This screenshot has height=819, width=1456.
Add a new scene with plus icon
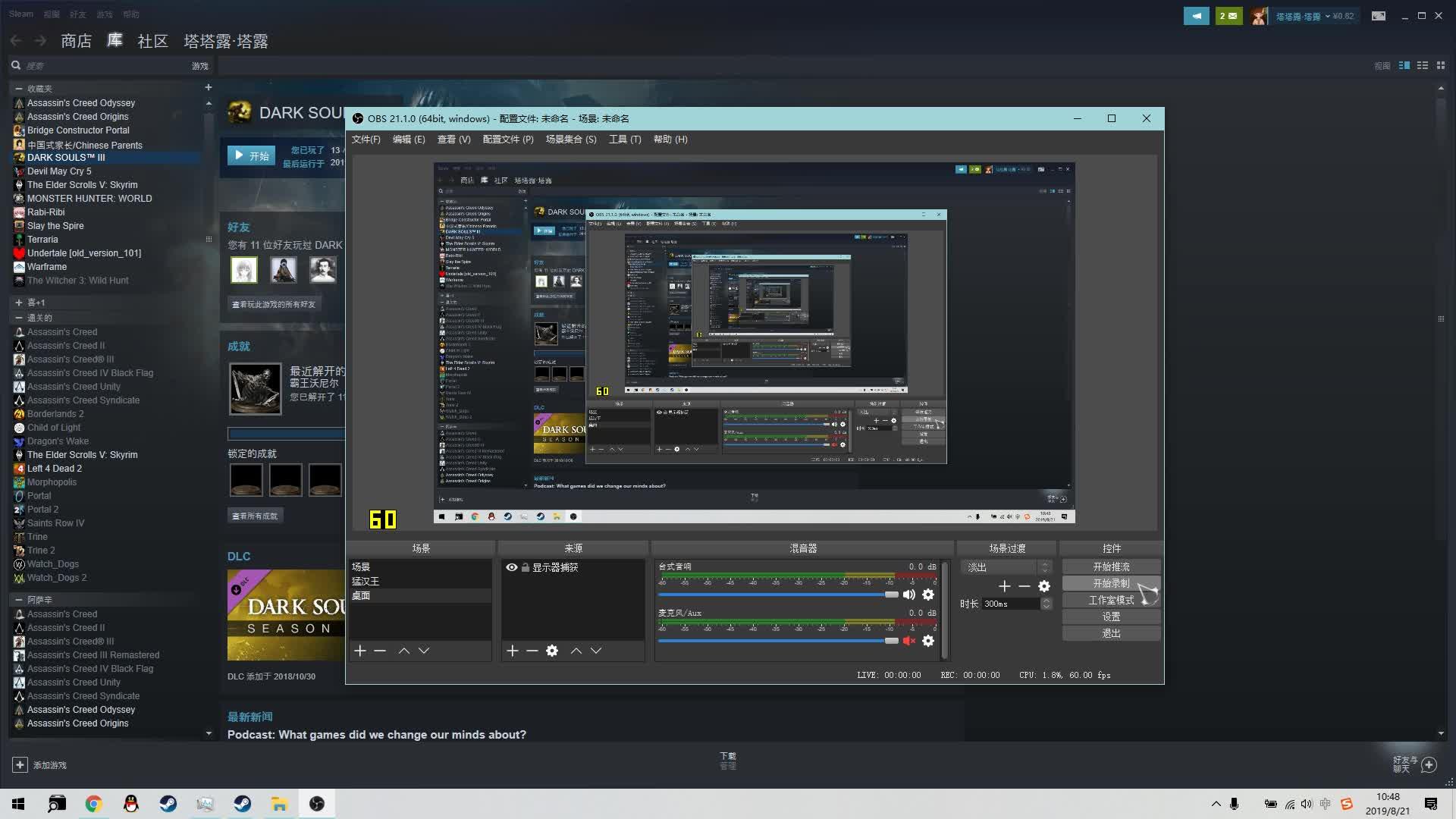(x=360, y=651)
